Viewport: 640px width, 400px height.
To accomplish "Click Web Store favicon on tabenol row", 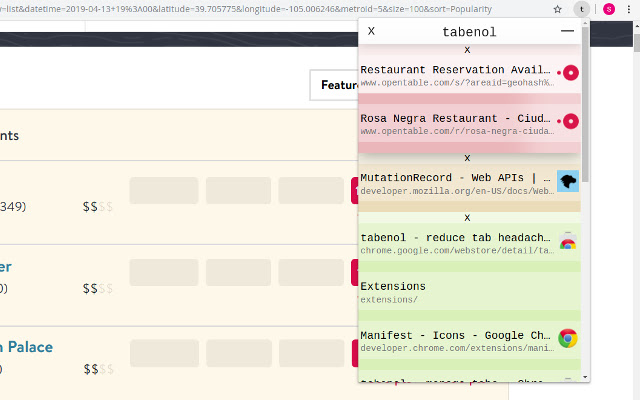I will 568,241.
